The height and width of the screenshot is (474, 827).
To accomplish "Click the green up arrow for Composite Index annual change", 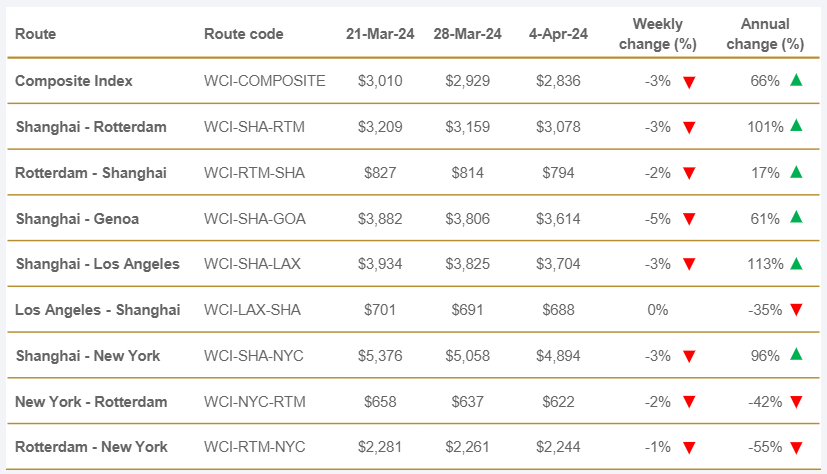I will pyautogui.click(x=796, y=80).
